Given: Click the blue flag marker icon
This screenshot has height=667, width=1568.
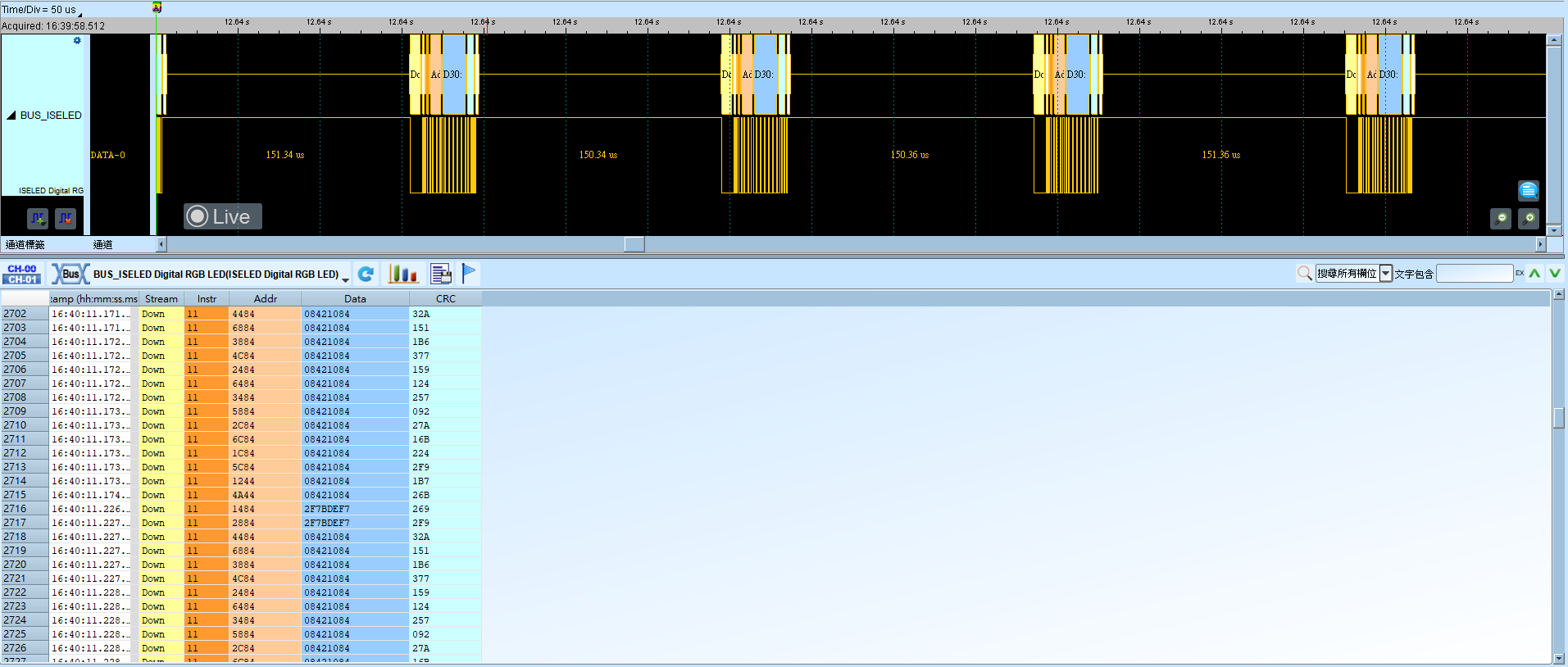Looking at the screenshot, I should (x=469, y=274).
